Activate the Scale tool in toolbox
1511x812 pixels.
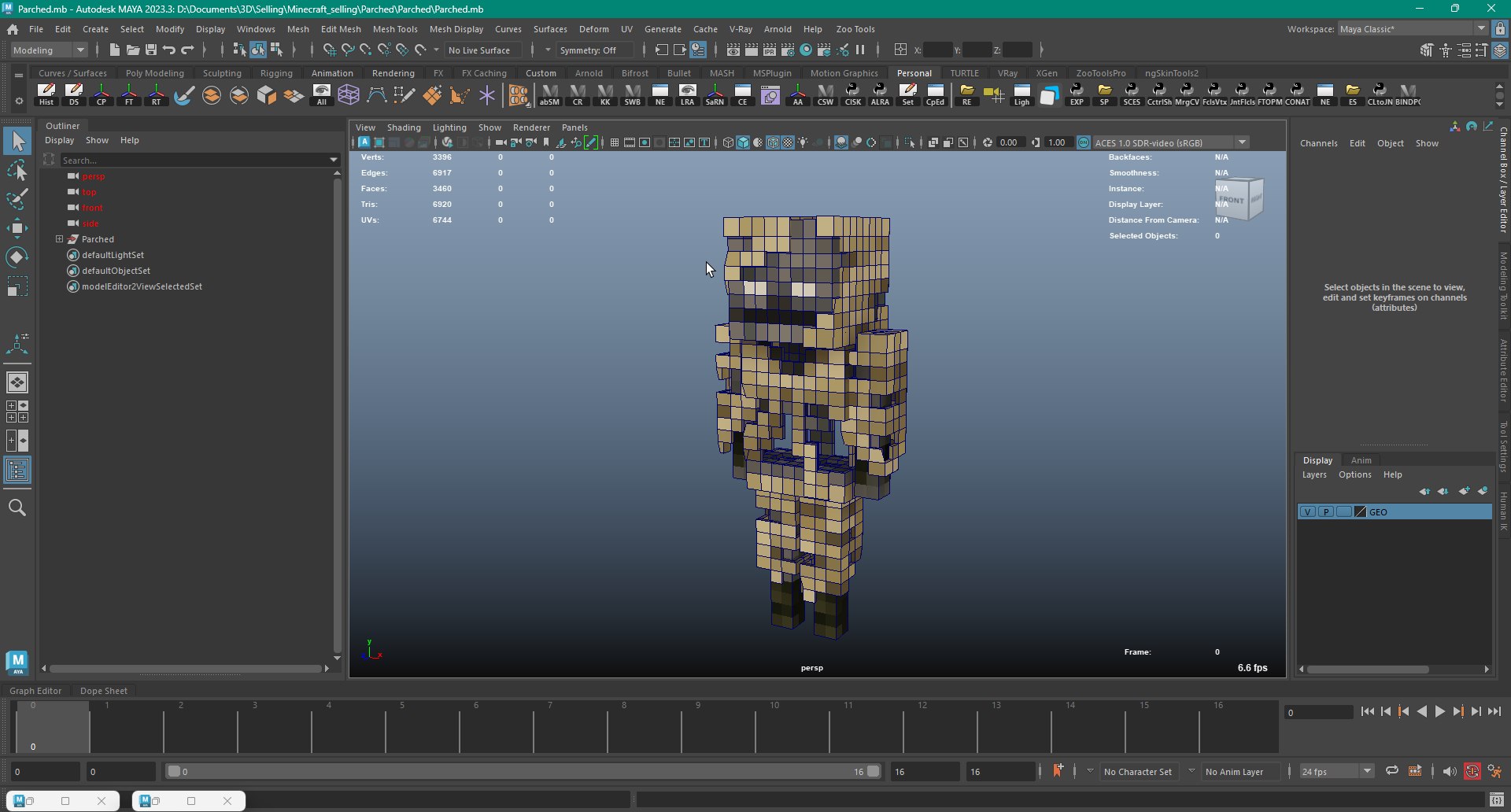17,286
